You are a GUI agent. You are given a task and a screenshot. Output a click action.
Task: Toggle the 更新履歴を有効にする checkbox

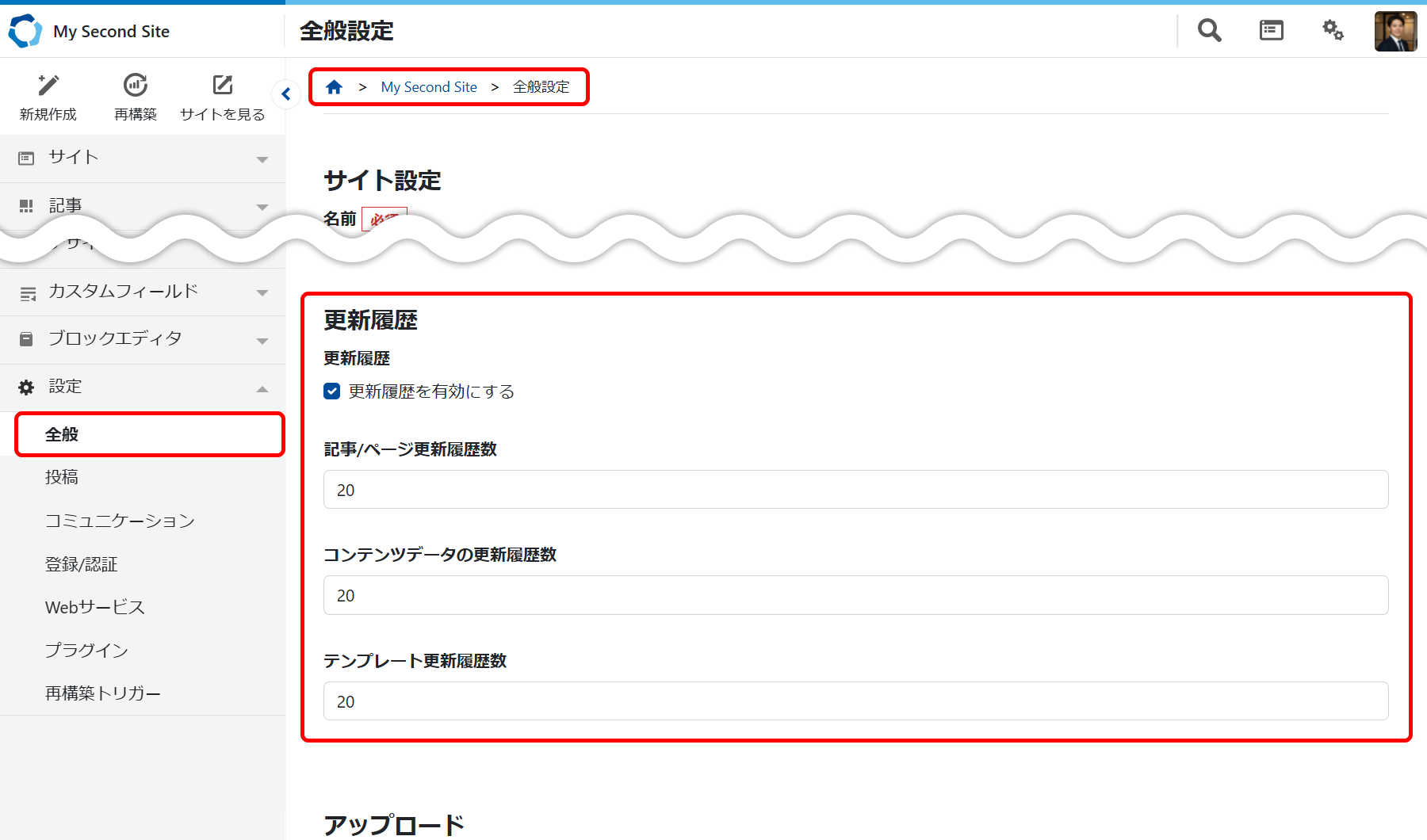tap(332, 391)
